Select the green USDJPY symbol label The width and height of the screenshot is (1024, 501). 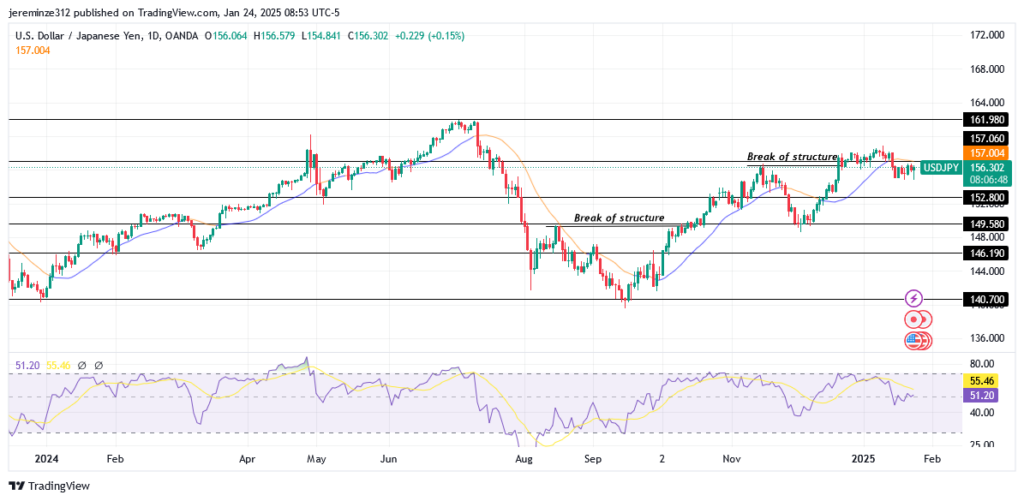coord(941,168)
